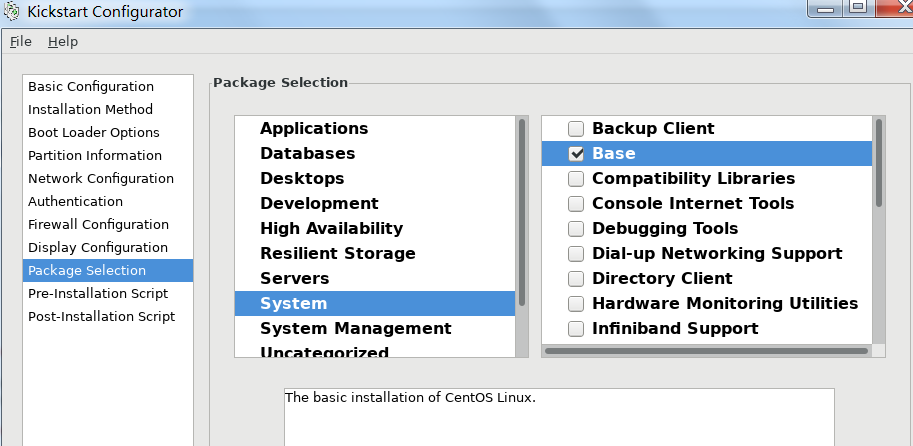Select Firewall Configuration in sidebar
The width and height of the screenshot is (913, 446).
click(98, 225)
